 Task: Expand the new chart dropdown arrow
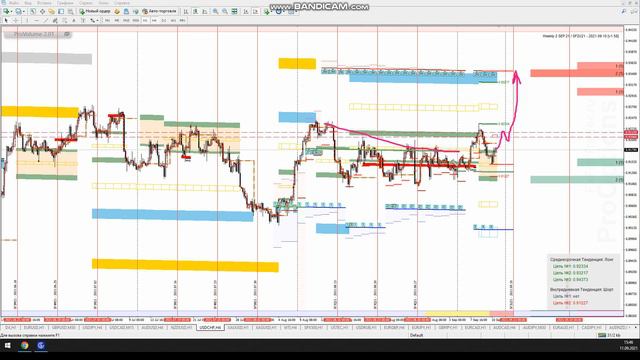[x=11, y=11]
